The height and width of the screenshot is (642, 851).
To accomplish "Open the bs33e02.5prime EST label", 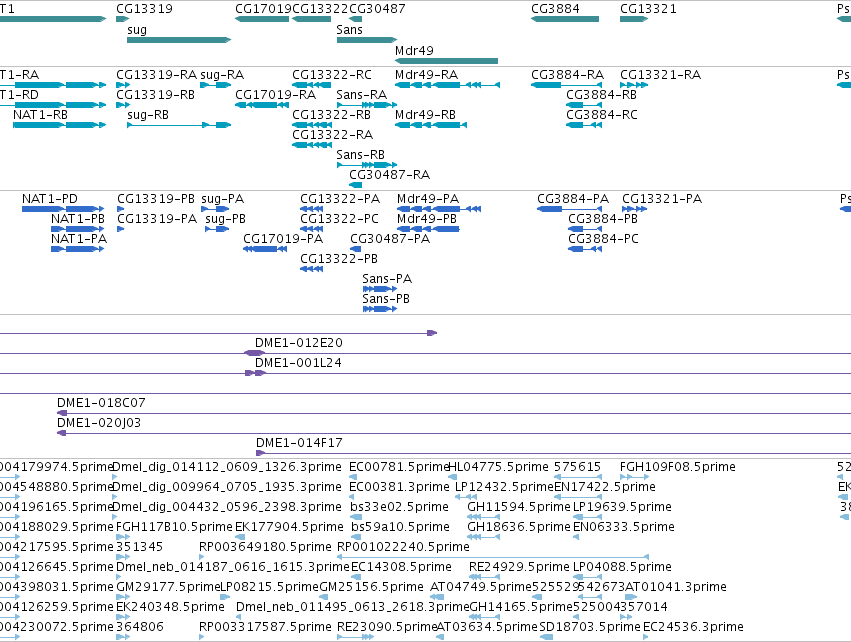I will (399, 507).
